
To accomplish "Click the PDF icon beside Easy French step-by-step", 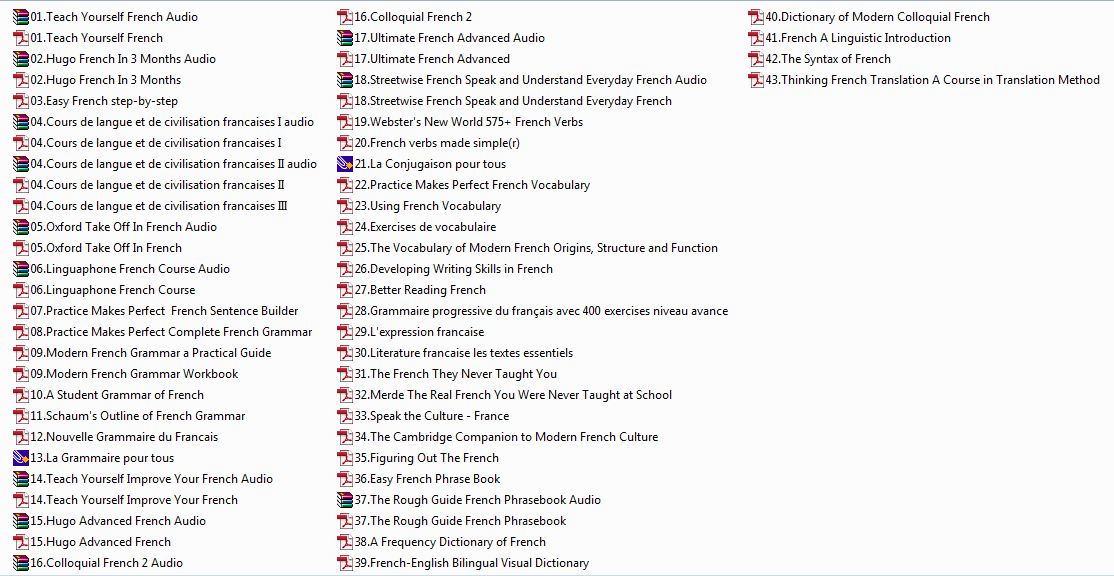I will [x=21, y=101].
